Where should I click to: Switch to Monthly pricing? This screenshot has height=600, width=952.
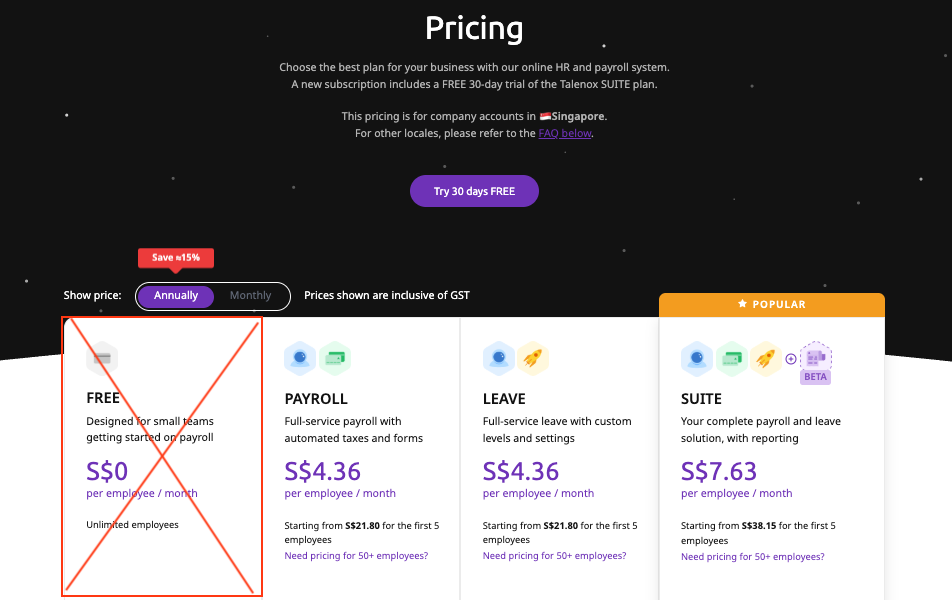pyautogui.click(x=249, y=295)
